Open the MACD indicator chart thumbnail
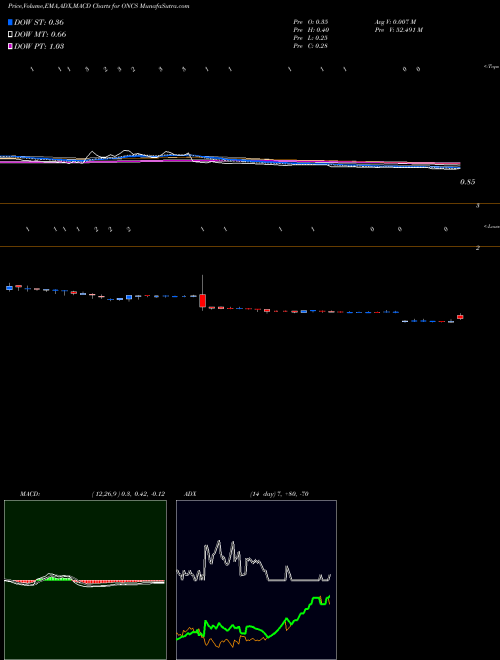Viewport: 500px width, 660px height. tap(85, 580)
